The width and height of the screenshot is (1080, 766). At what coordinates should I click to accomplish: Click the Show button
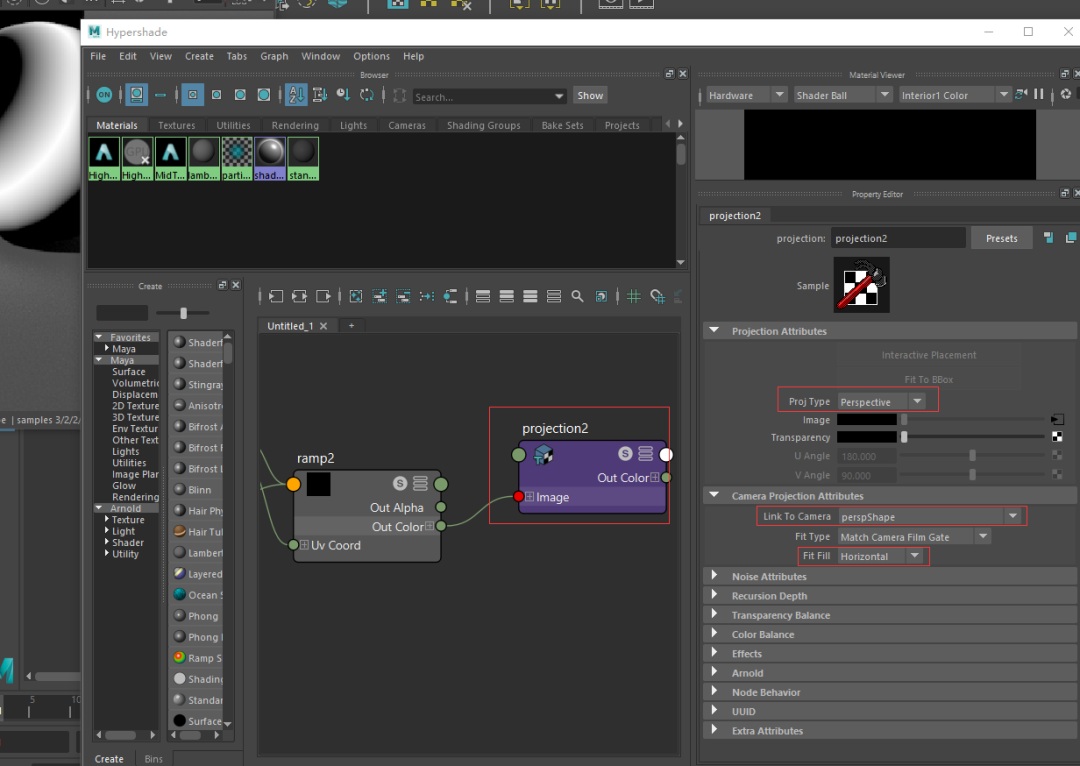(590, 96)
